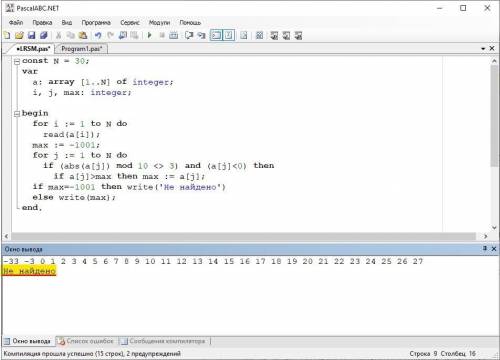Open the tab list dropdown arrow
The height and width of the screenshot is (360, 500).
pyautogui.click(x=483, y=49)
